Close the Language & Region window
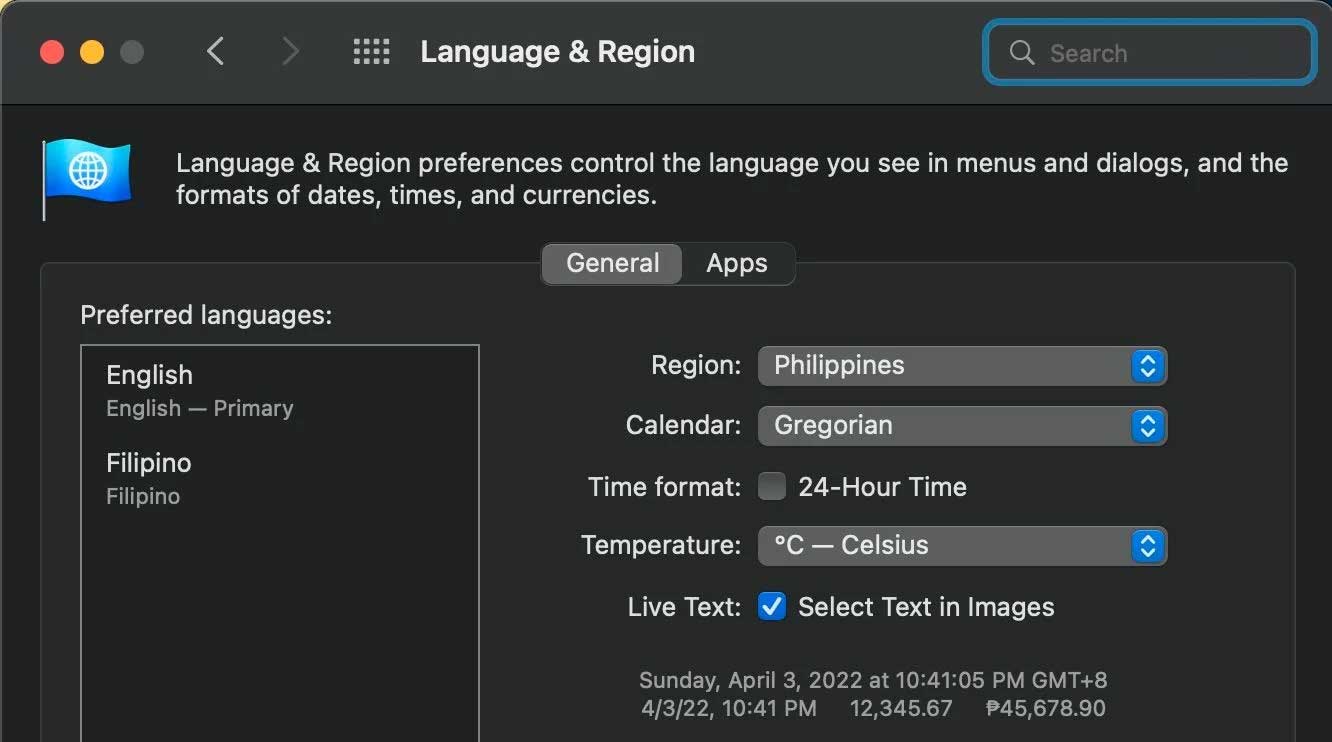Screen dimensions: 1332x742 pyautogui.click(x=52, y=52)
